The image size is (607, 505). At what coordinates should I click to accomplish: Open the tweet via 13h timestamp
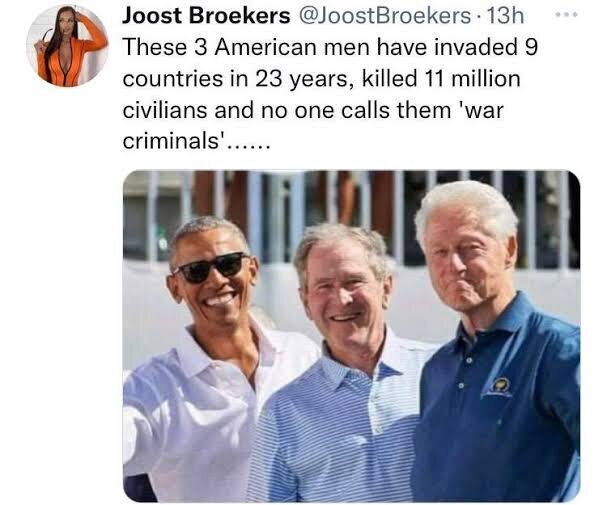[504, 16]
